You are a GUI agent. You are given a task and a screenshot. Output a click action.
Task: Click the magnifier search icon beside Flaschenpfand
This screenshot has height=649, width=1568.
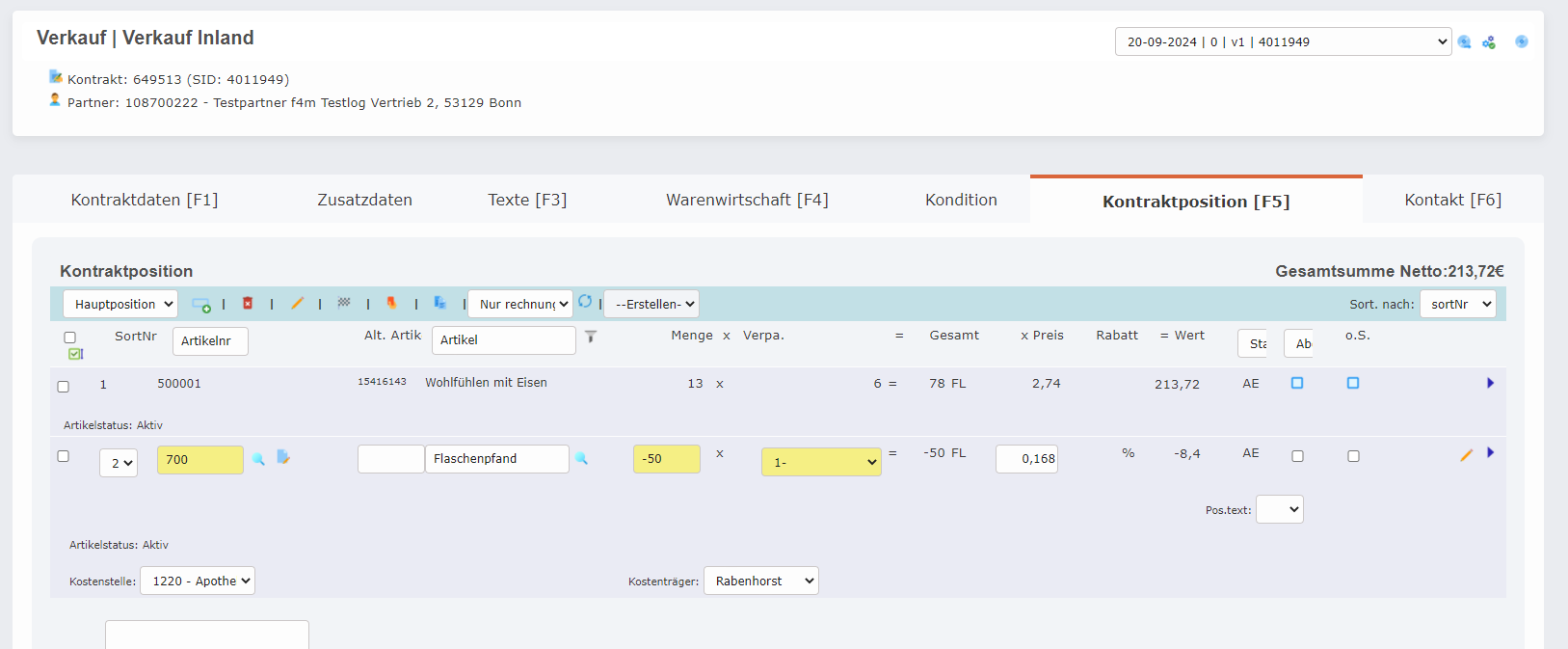[582, 459]
